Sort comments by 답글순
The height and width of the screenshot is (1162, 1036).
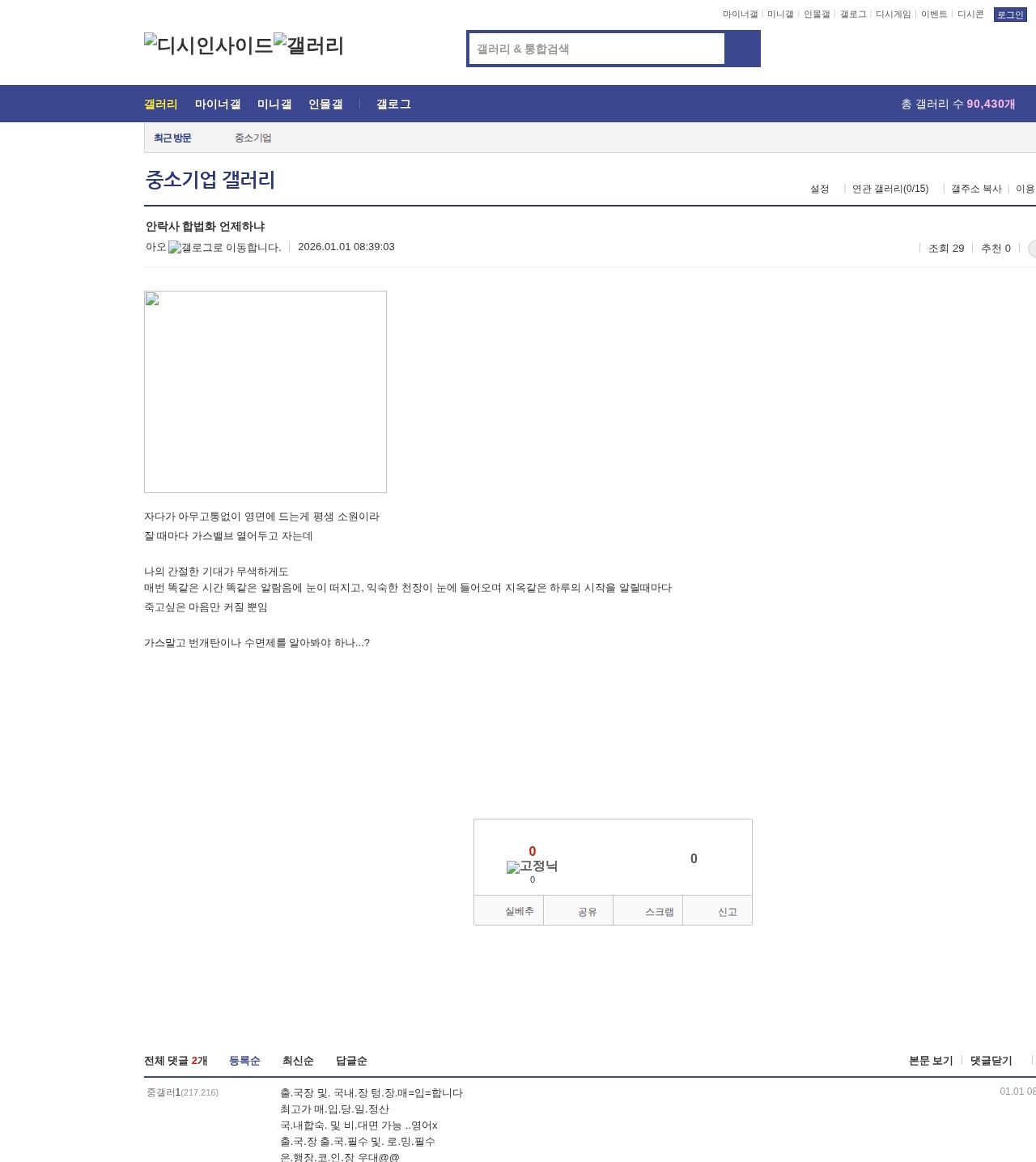tap(351, 1061)
